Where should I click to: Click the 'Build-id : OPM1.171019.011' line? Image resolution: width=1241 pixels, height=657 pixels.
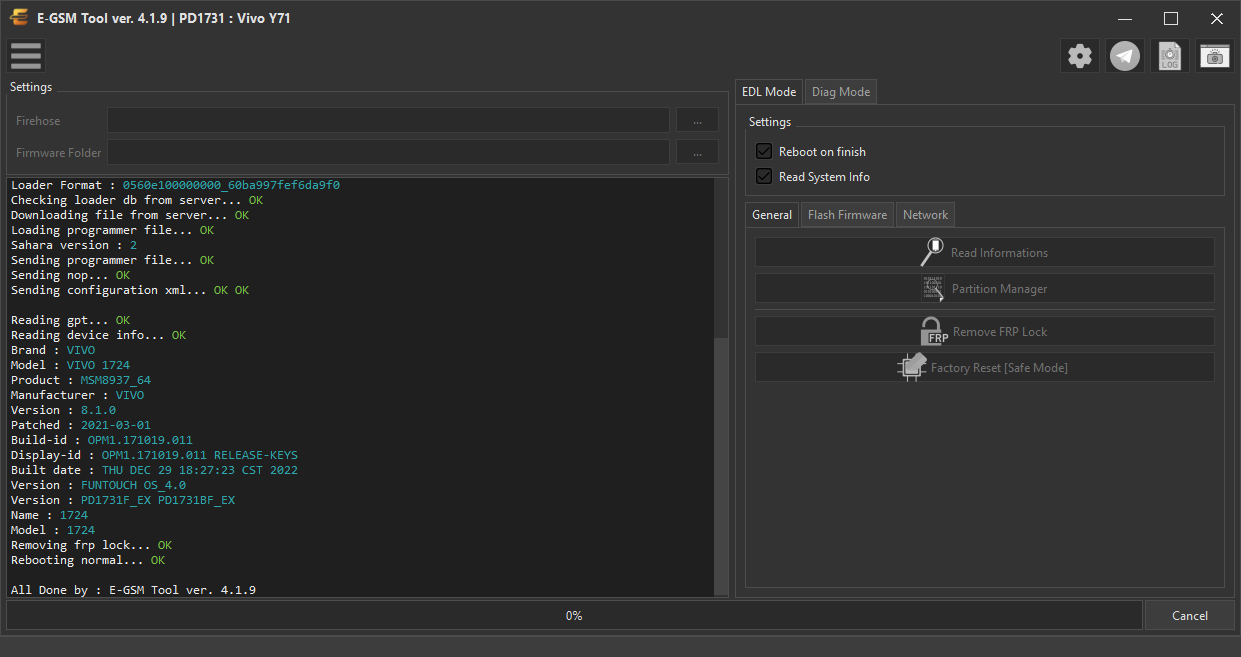coord(101,440)
